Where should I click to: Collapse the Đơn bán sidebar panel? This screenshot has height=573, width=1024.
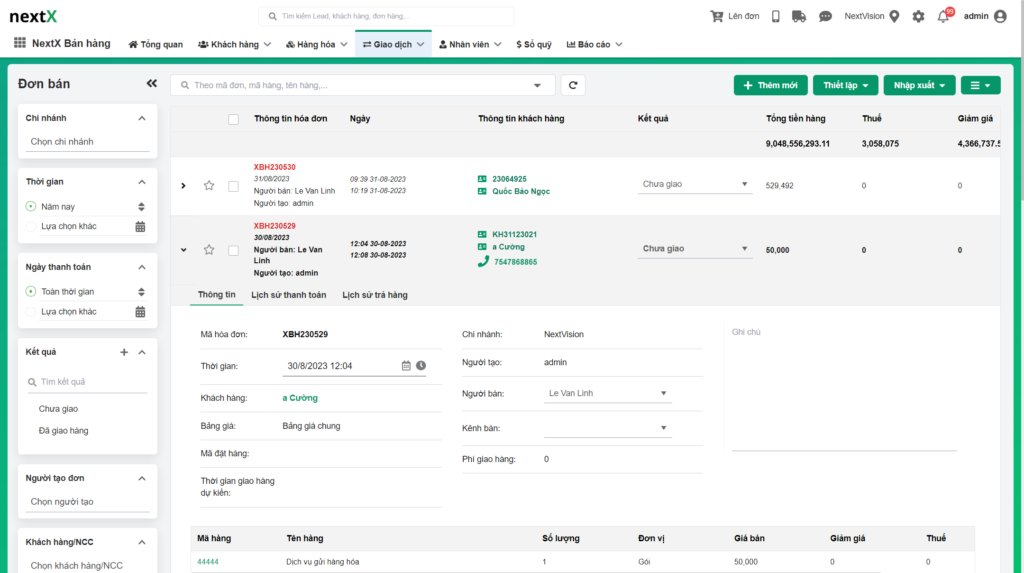point(152,84)
